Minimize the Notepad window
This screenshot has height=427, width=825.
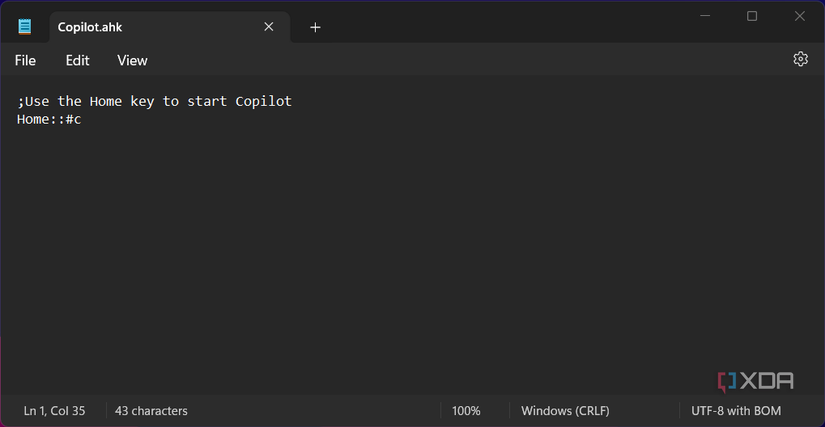[705, 16]
